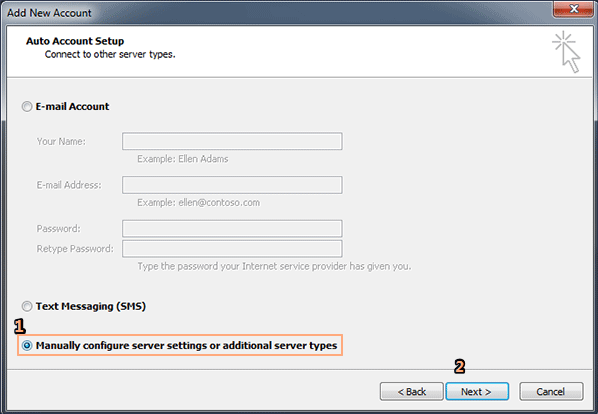
Task: Choose the Text Messaging (SMS) radio option
Action: click(x=27, y=306)
